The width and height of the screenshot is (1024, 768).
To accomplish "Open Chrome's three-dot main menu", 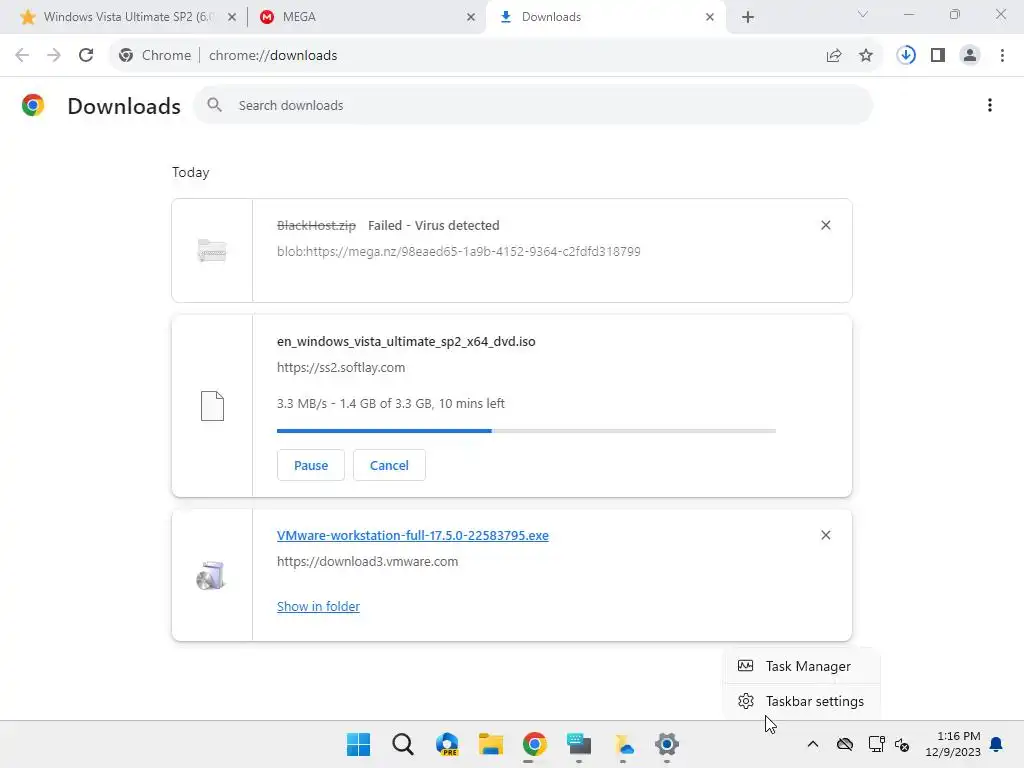I will (1002, 56).
